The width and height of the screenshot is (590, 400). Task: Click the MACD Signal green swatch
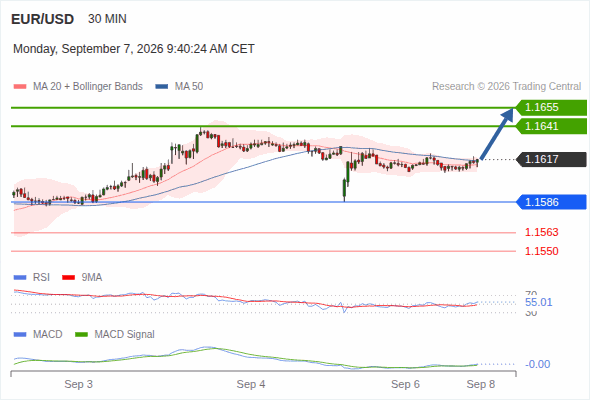[x=81, y=335]
